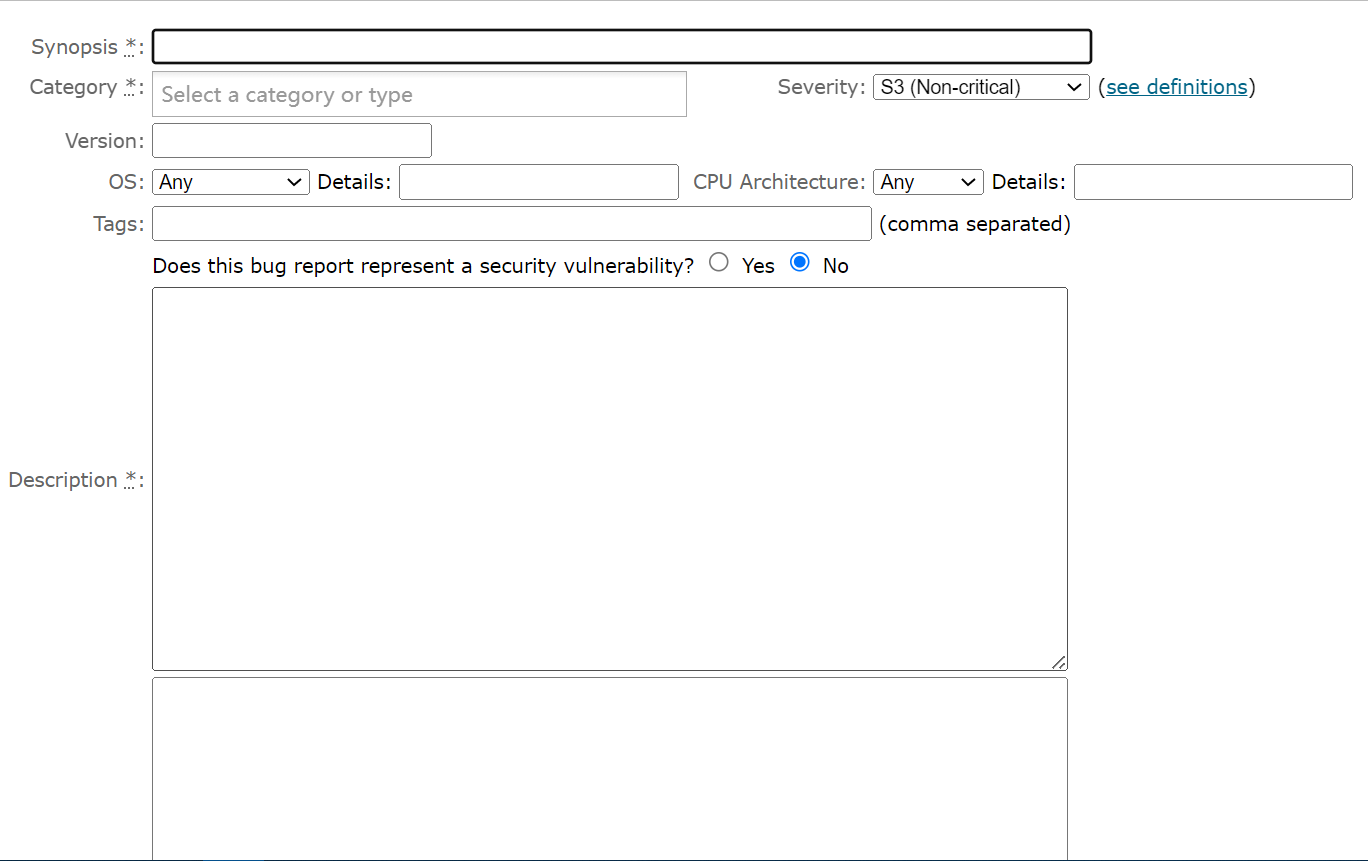Click the OS Details input field

[x=539, y=182]
